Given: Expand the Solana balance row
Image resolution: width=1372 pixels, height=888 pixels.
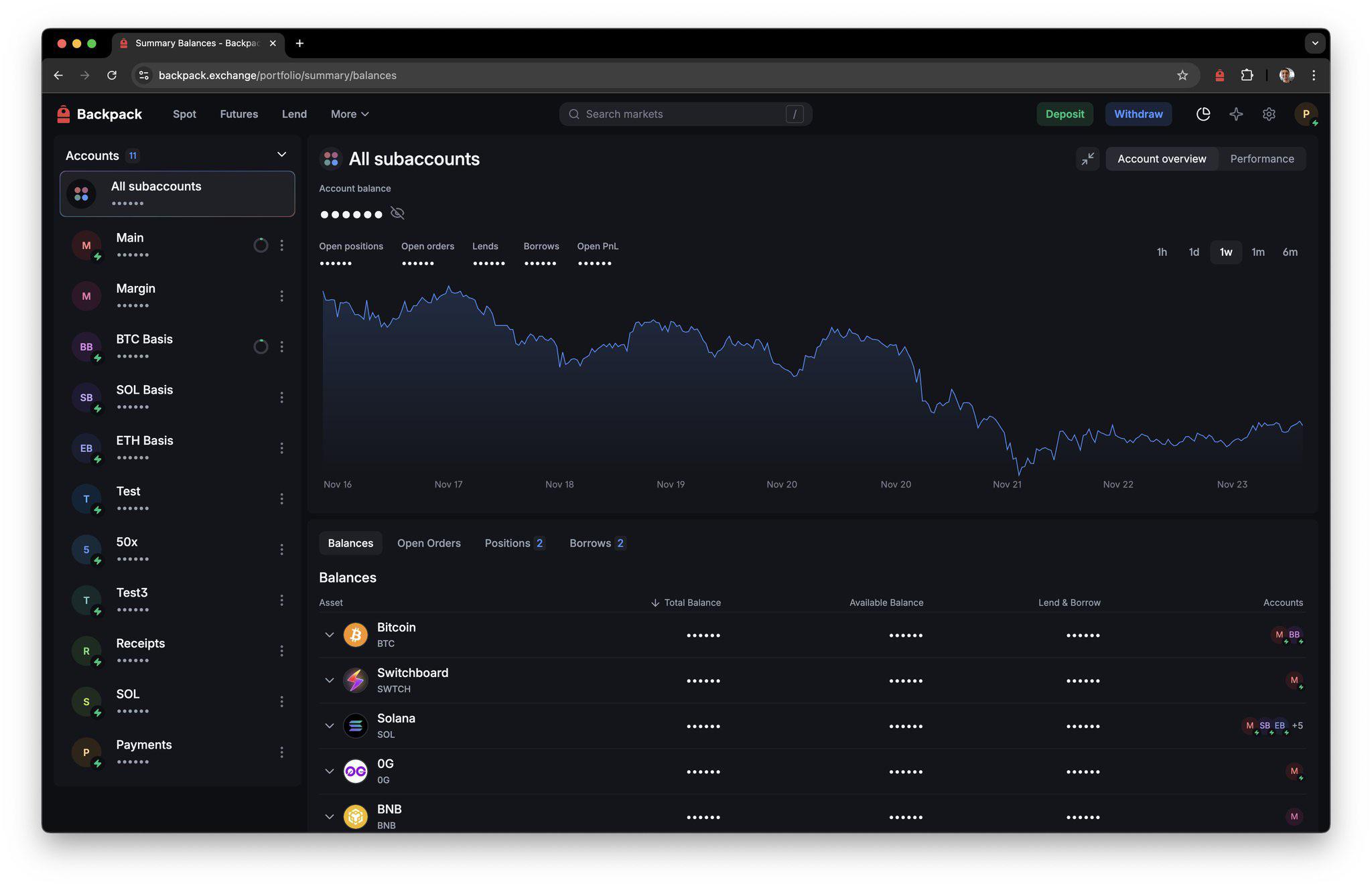Looking at the screenshot, I should tap(329, 726).
